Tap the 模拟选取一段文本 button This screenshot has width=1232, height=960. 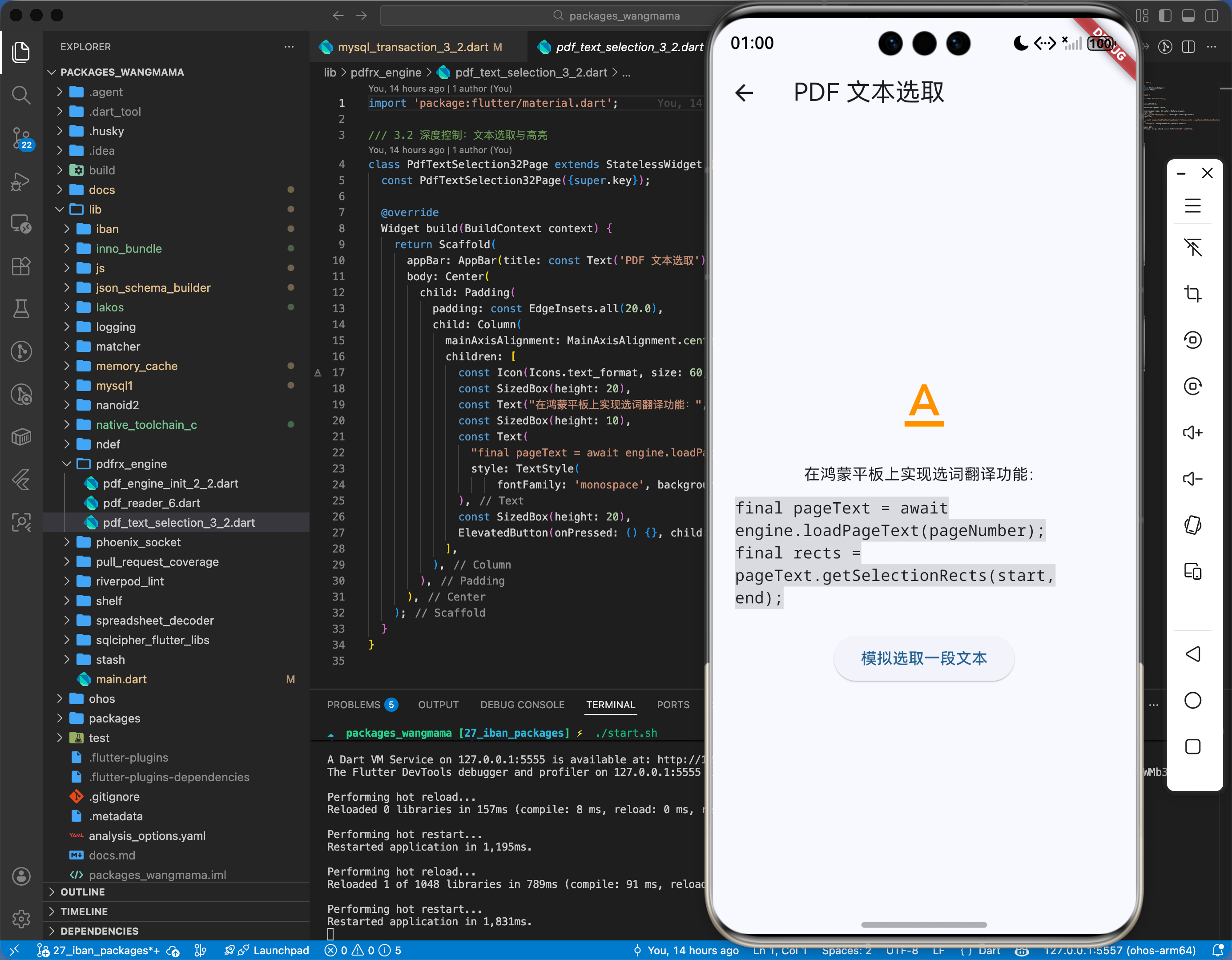(923, 659)
